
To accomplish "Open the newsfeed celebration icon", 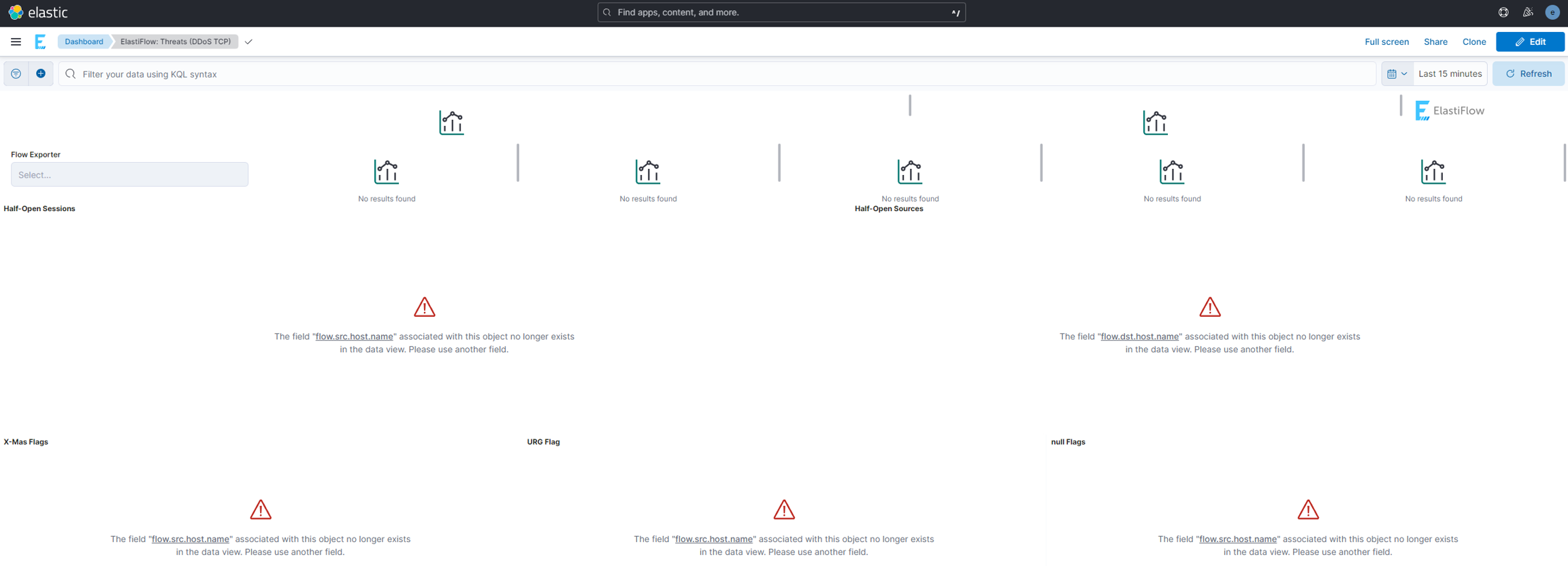I will tap(1528, 12).
